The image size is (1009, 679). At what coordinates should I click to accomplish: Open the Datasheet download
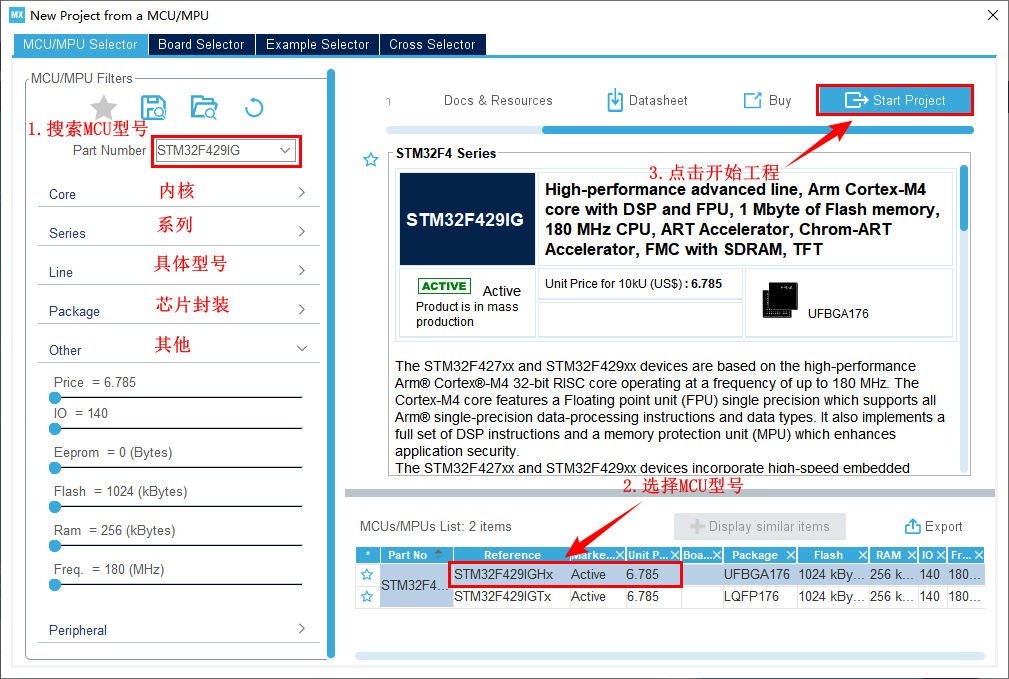tap(647, 101)
